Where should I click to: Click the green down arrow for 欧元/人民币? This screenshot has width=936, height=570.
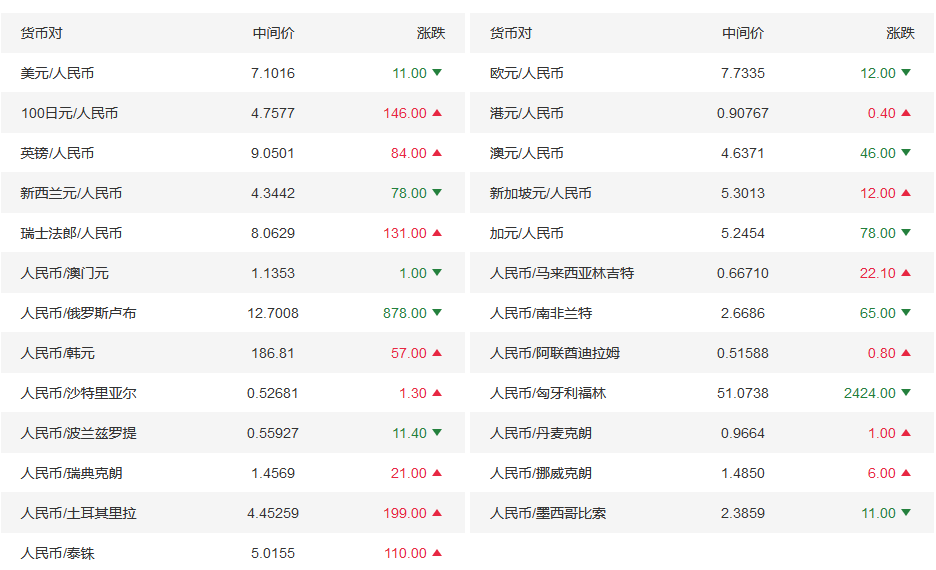(906, 73)
